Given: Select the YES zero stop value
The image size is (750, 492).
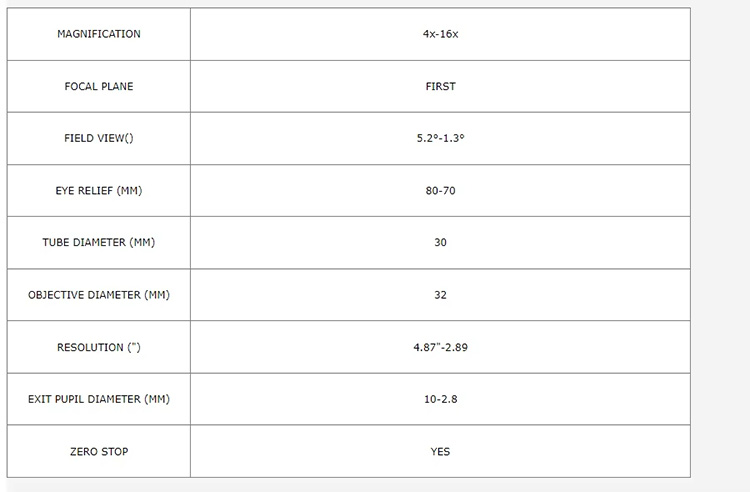Looking at the screenshot, I should pyautogui.click(x=440, y=451).
